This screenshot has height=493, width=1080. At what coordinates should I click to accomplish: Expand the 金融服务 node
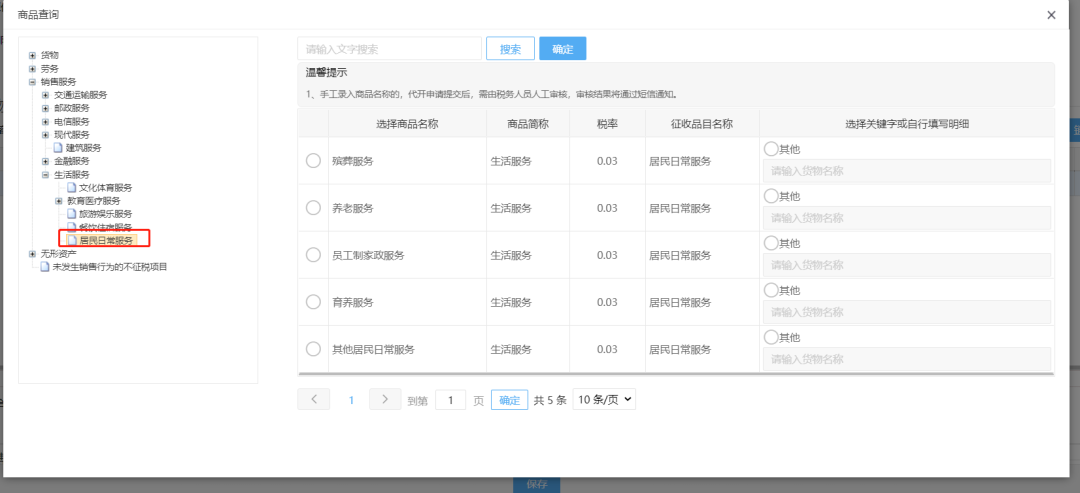pos(45,161)
